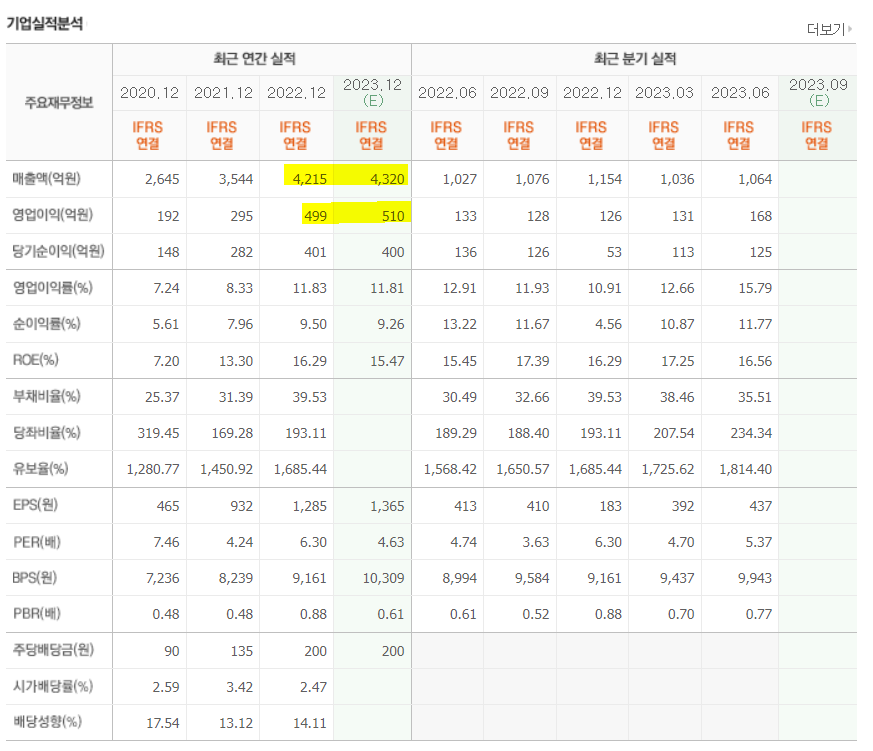The image size is (873, 751).
Task: Click the 465 EPS value
Action: pyautogui.click(x=168, y=506)
